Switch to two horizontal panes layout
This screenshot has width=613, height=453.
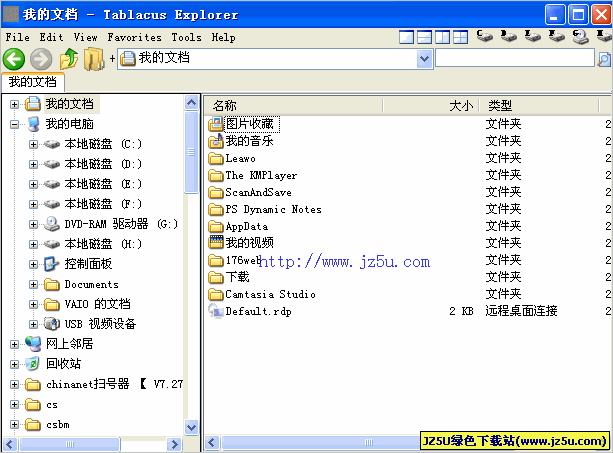tap(424, 37)
